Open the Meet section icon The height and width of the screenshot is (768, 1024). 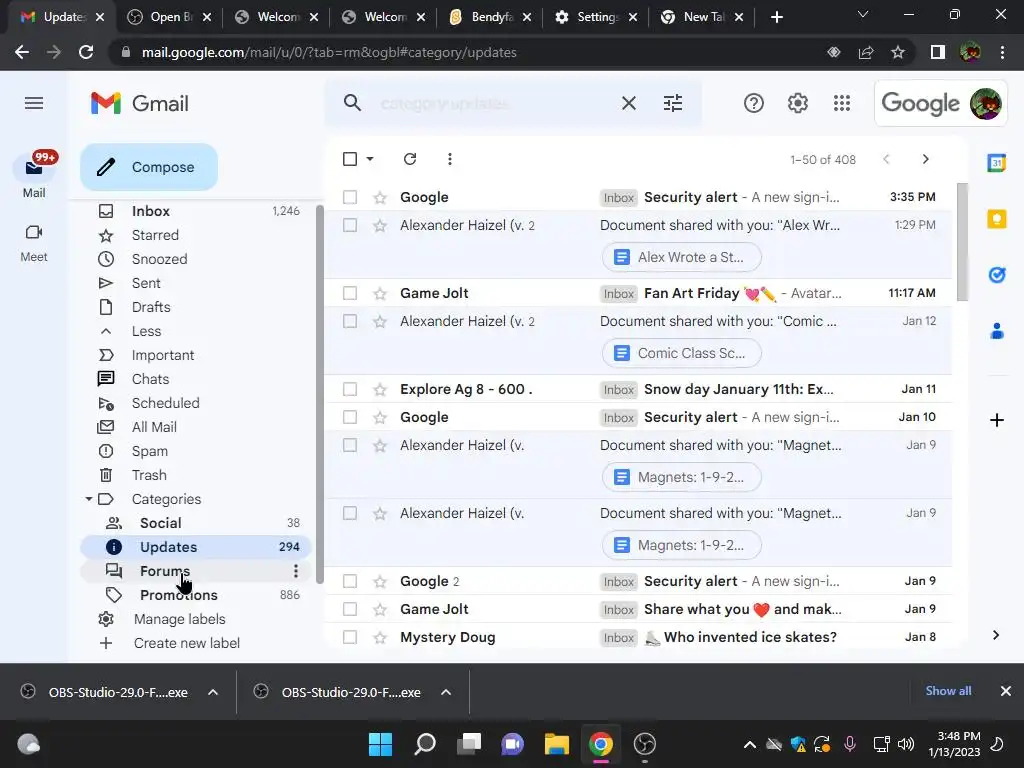[34, 232]
